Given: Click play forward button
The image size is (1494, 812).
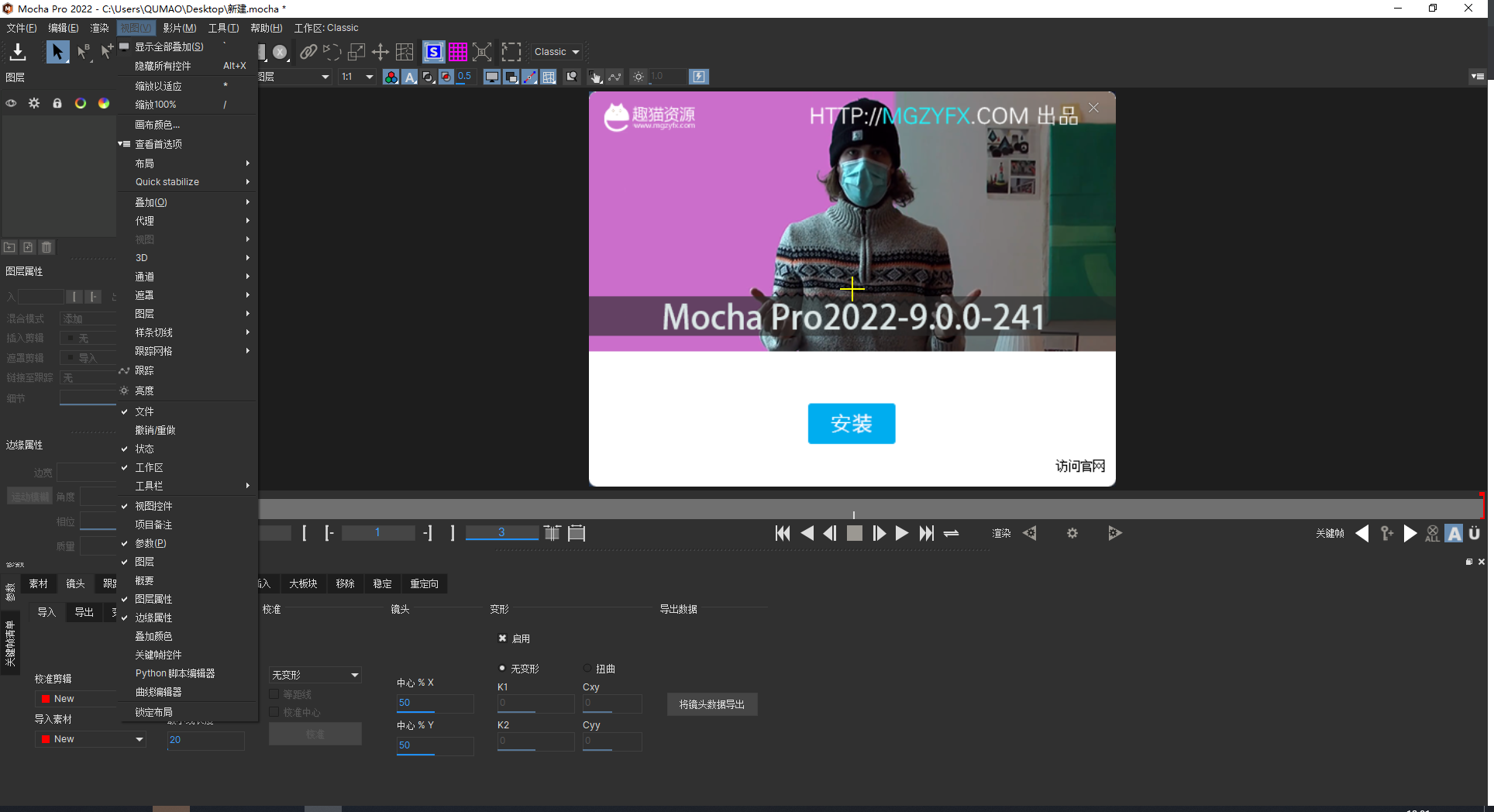Looking at the screenshot, I should pos(902,533).
